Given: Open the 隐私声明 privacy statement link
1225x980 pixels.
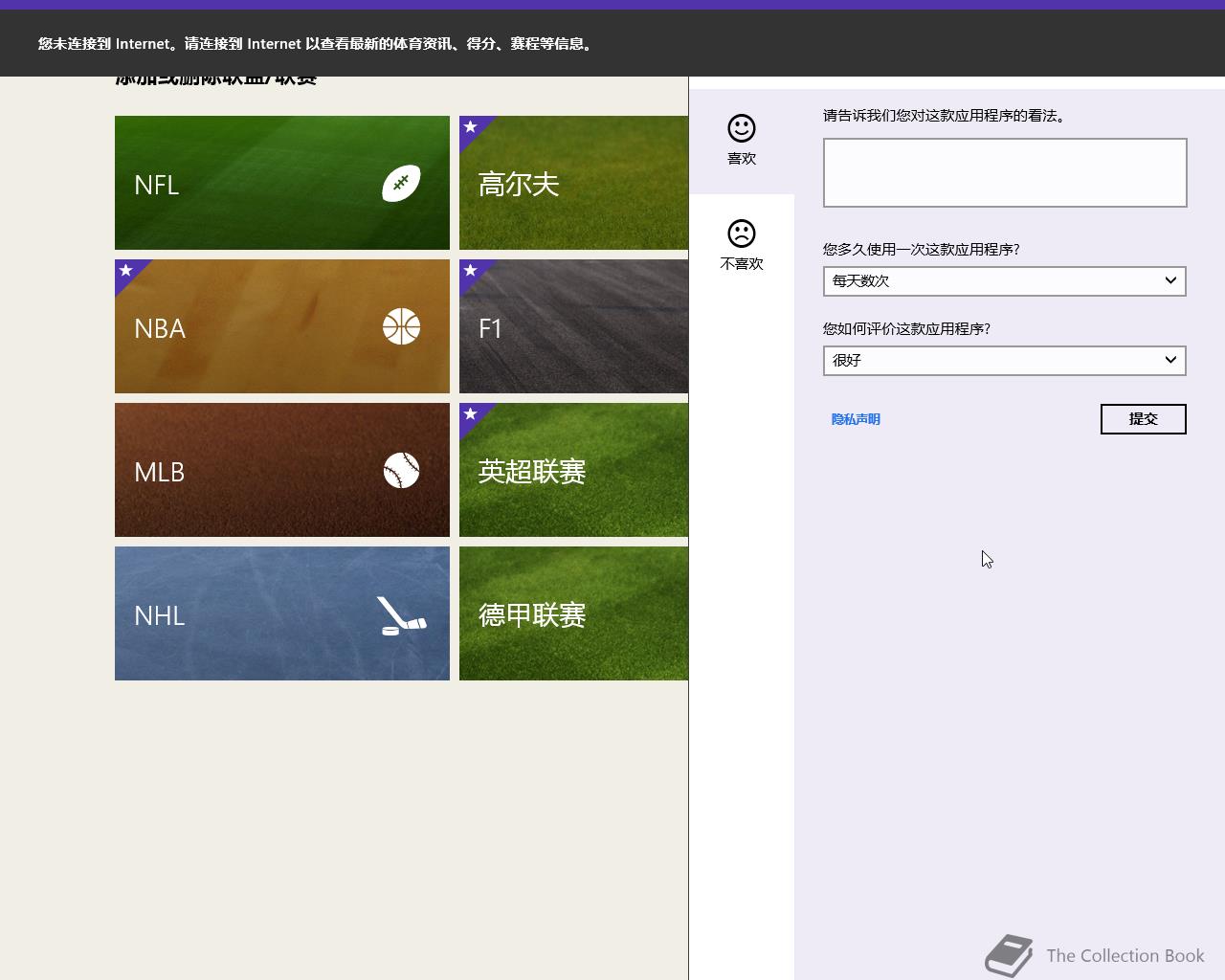Looking at the screenshot, I should tap(856, 419).
